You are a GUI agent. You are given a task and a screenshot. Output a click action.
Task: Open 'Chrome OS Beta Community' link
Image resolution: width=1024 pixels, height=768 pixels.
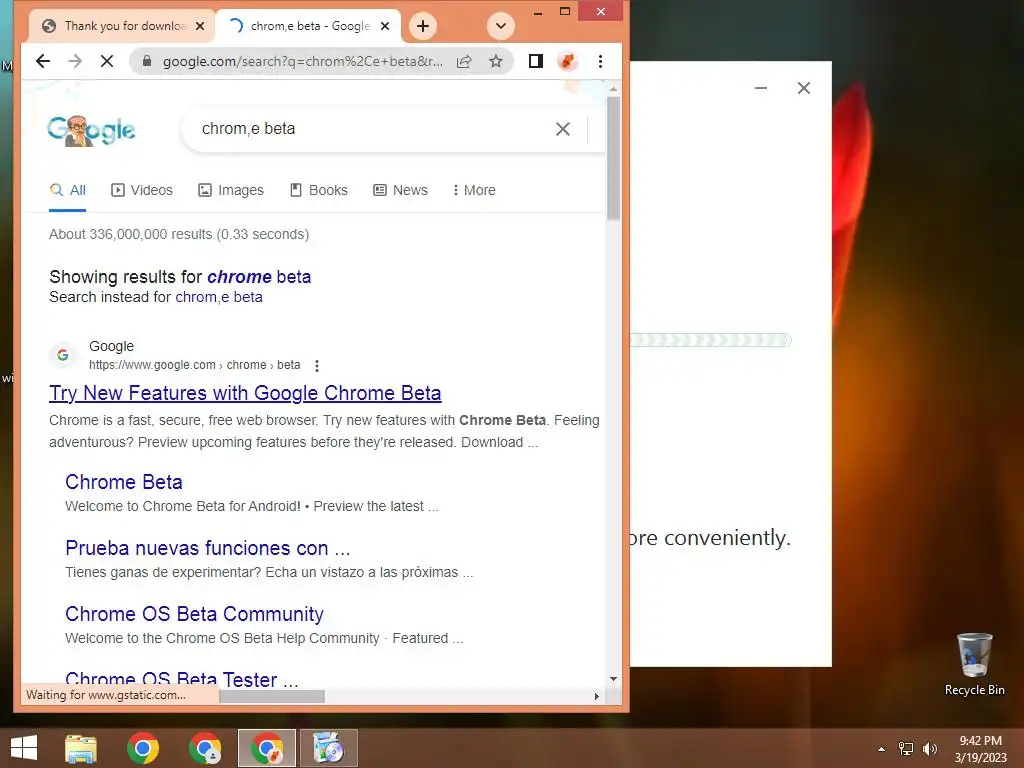[x=194, y=614]
